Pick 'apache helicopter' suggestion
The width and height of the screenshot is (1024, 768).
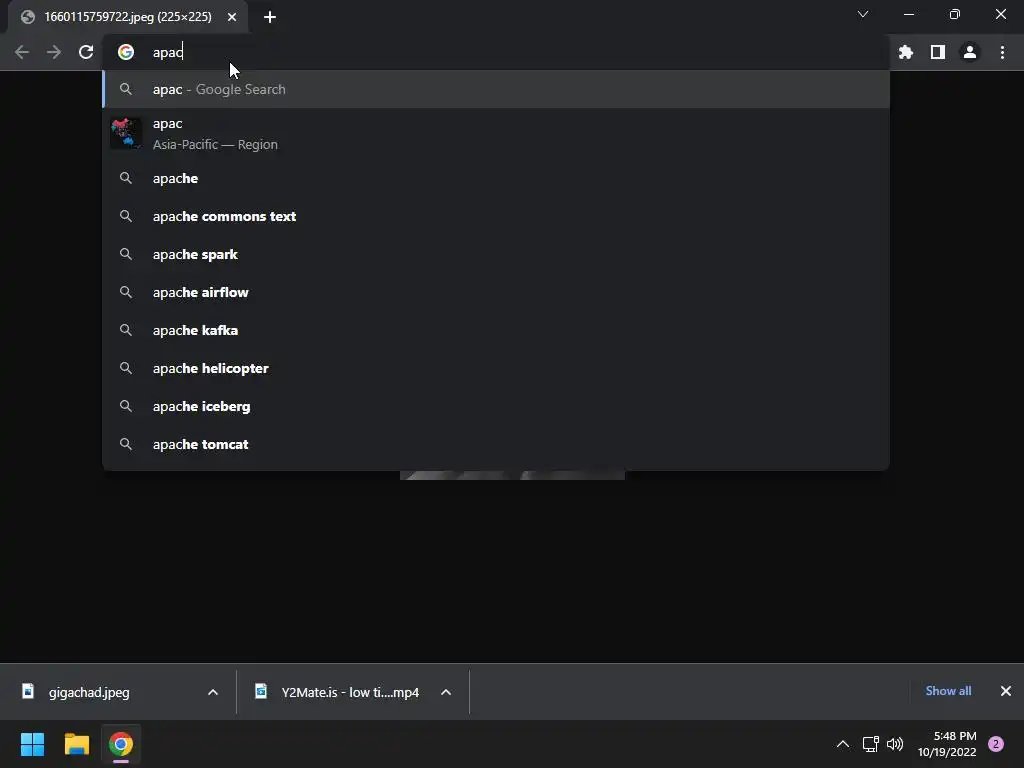(496, 368)
